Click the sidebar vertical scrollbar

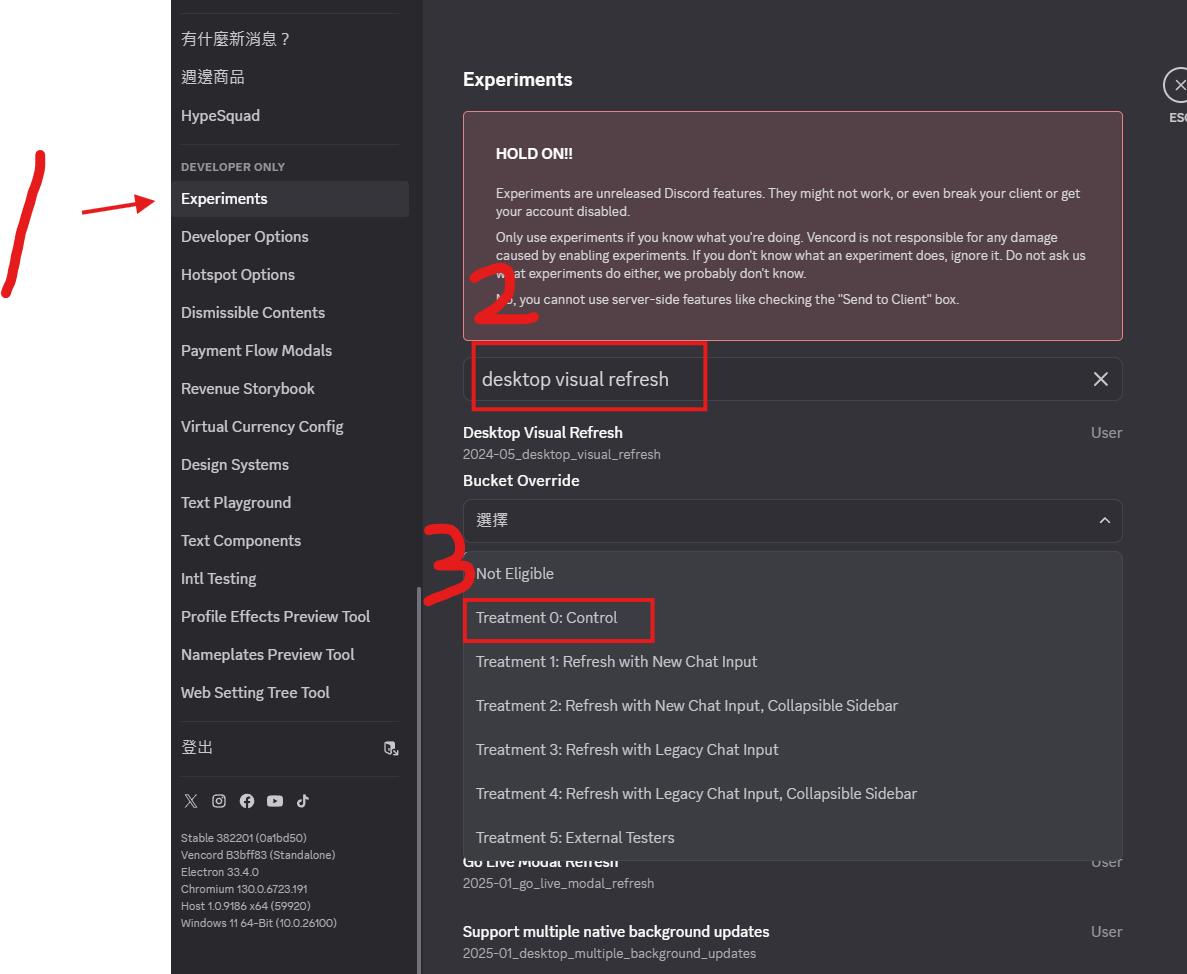[419, 780]
